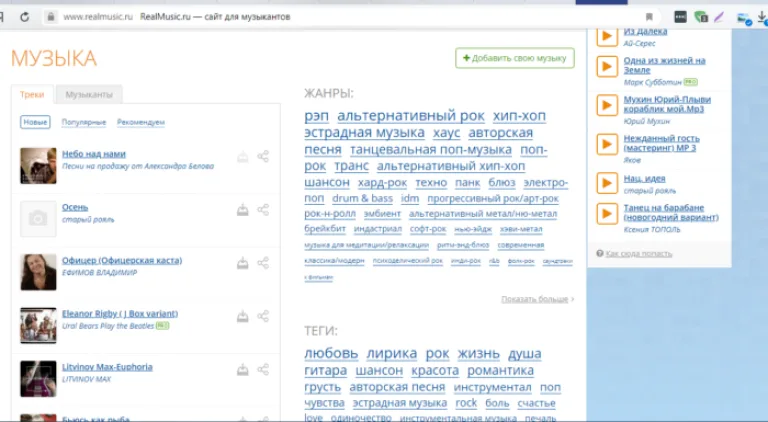The image size is (768, 422).
Task: Open the романтика tag
Action: pyautogui.click(x=501, y=371)
